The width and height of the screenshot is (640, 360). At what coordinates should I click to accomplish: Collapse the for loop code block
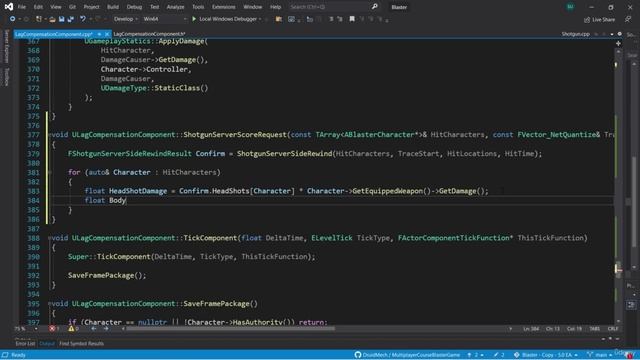pos(50,172)
